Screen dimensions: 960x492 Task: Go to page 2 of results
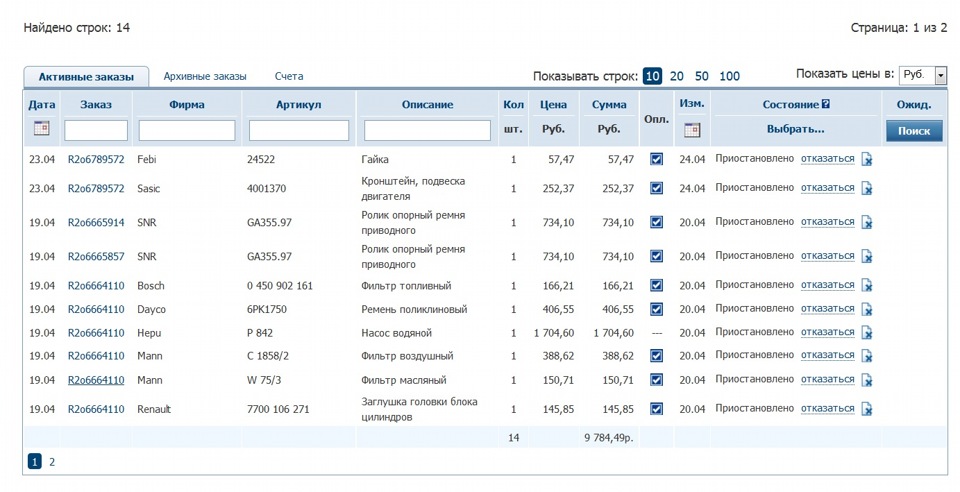click(x=52, y=462)
